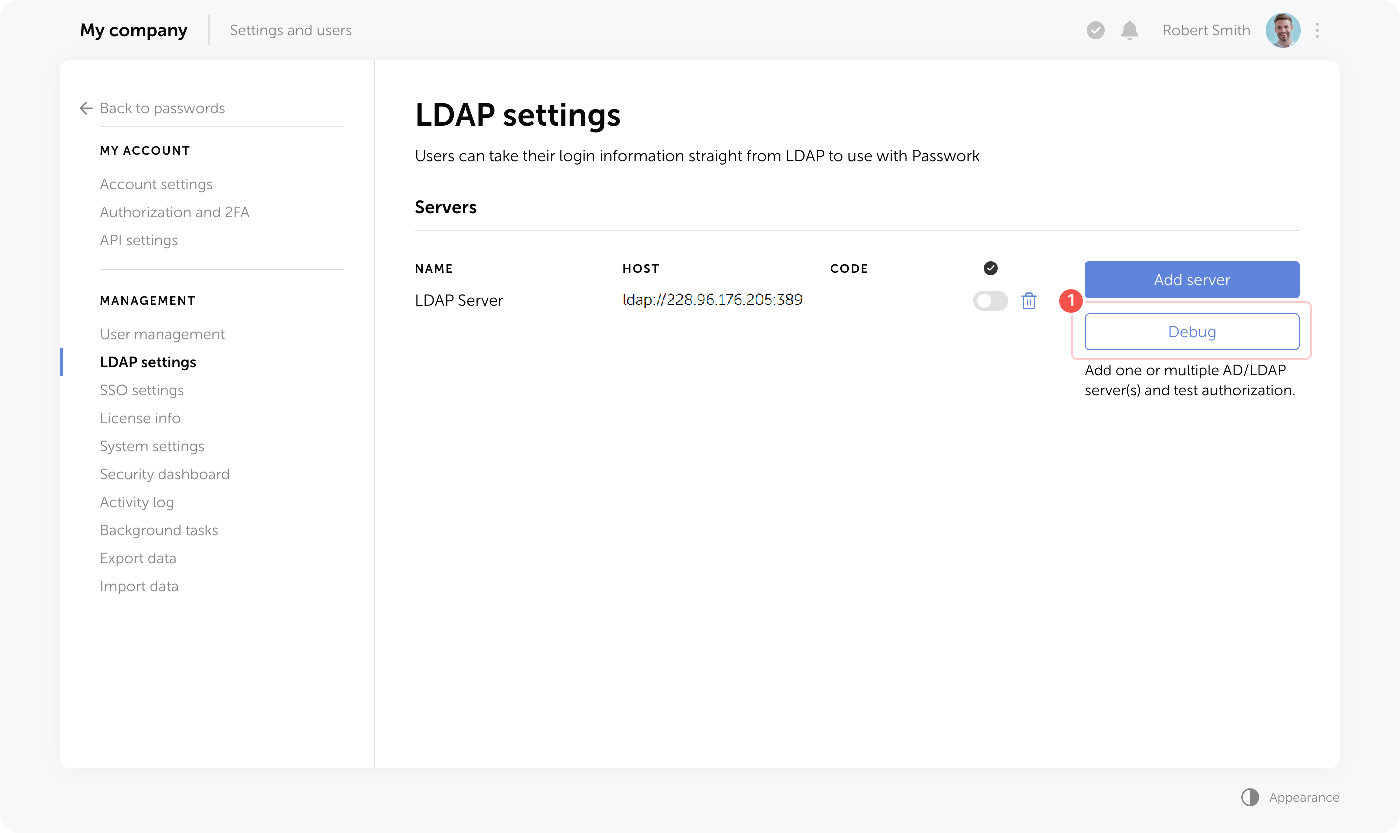The image size is (1400, 833).
Task: Click the LDAP server host address
Action: point(712,299)
